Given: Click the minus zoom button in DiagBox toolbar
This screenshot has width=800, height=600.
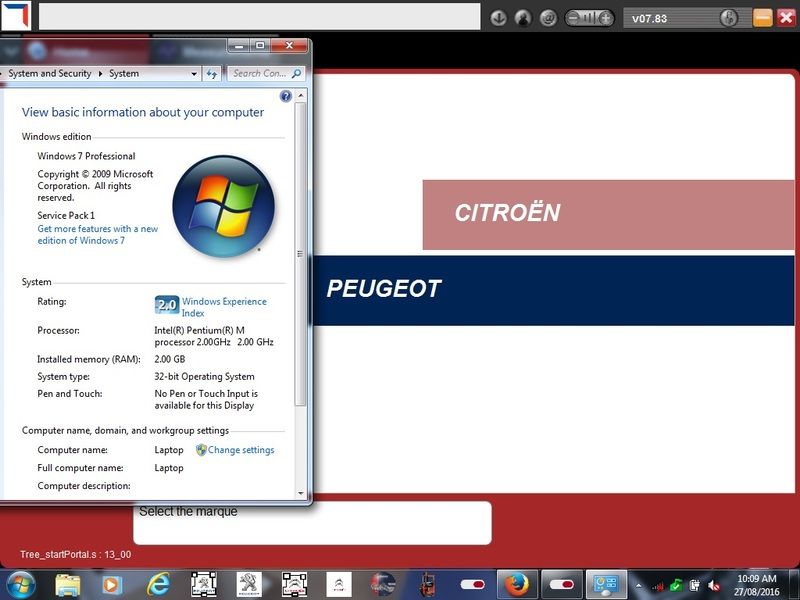Looking at the screenshot, I should pyautogui.click(x=573, y=18).
